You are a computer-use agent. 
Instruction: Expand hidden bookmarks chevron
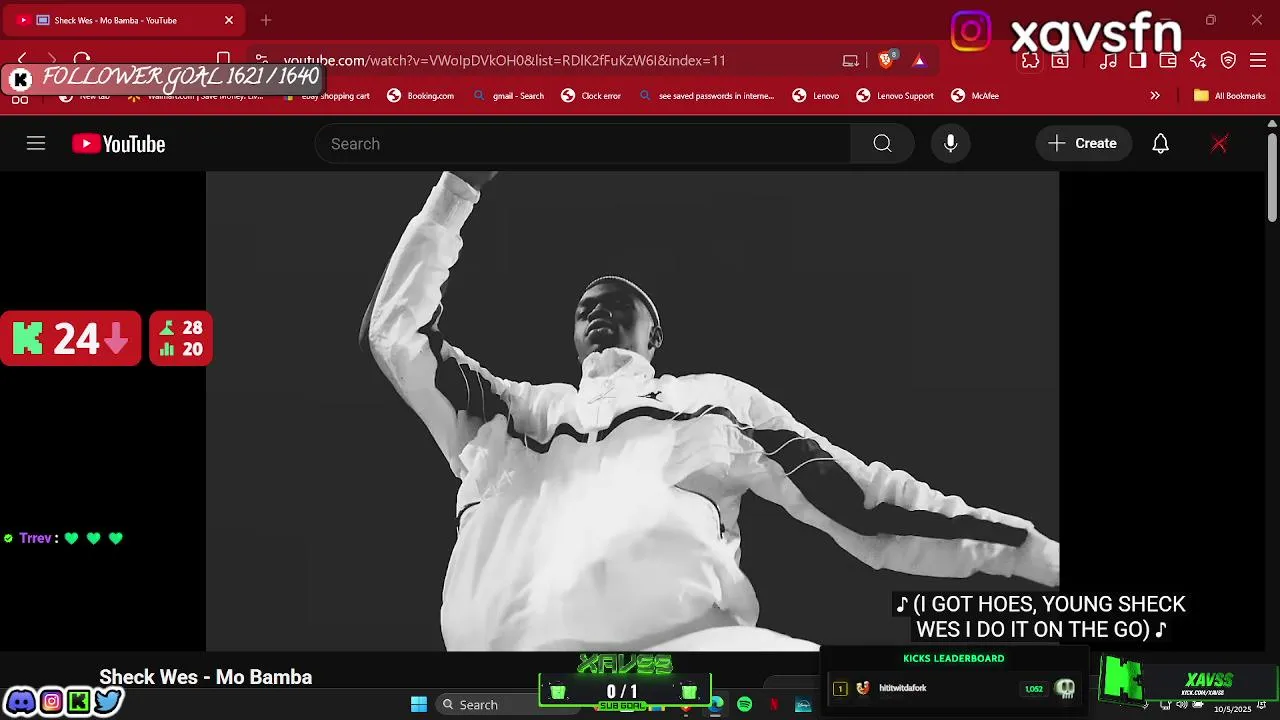(x=1155, y=96)
